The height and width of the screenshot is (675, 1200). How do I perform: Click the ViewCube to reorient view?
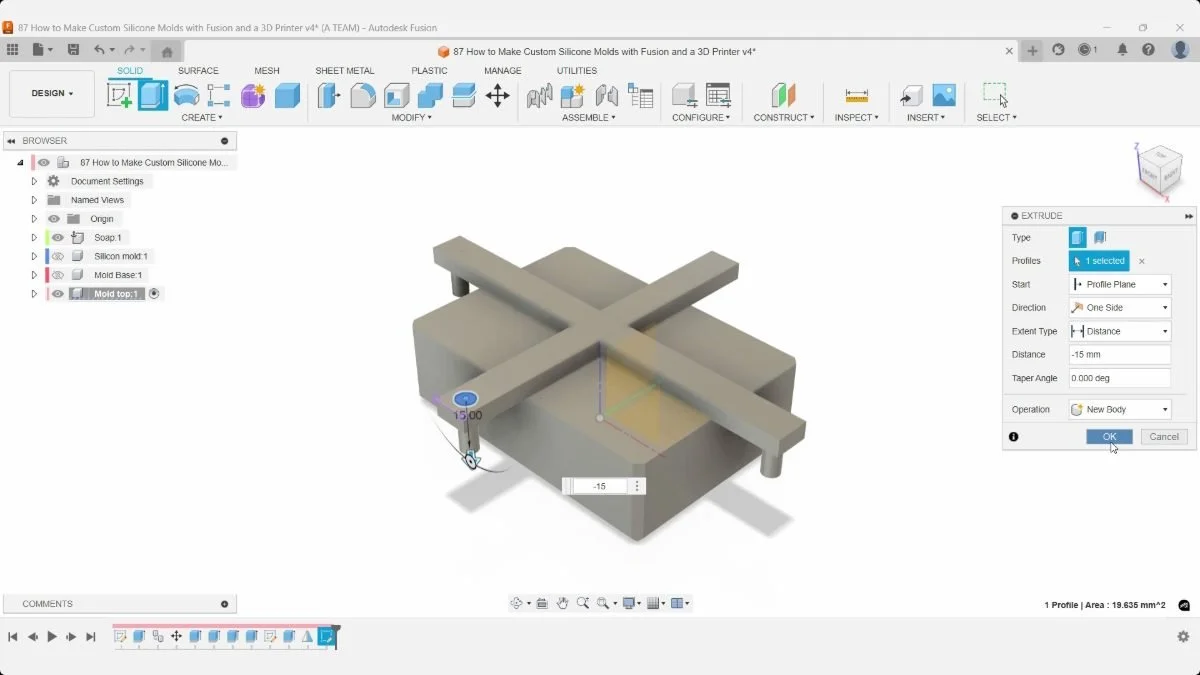pyautogui.click(x=1159, y=170)
